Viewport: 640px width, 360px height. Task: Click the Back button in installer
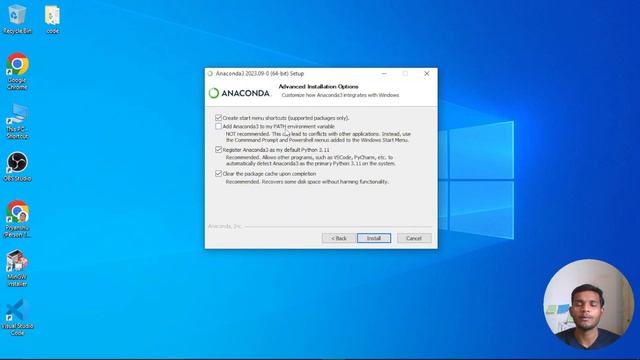point(338,238)
